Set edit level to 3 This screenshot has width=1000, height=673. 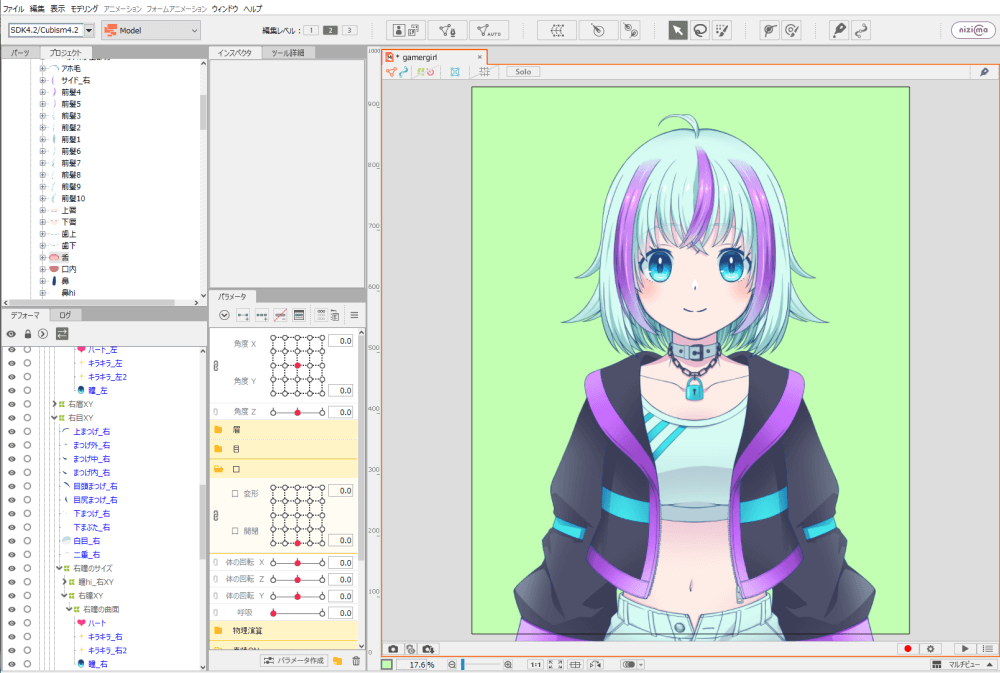[x=349, y=30]
